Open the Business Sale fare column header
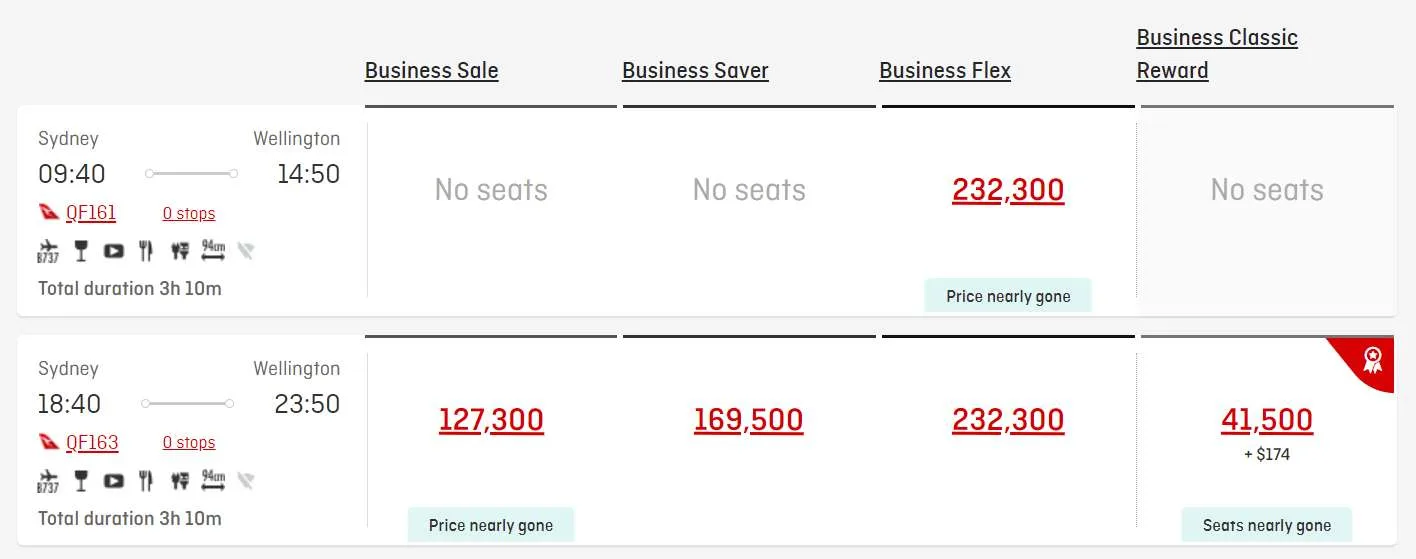The image size is (1416, 559). [x=431, y=71]
